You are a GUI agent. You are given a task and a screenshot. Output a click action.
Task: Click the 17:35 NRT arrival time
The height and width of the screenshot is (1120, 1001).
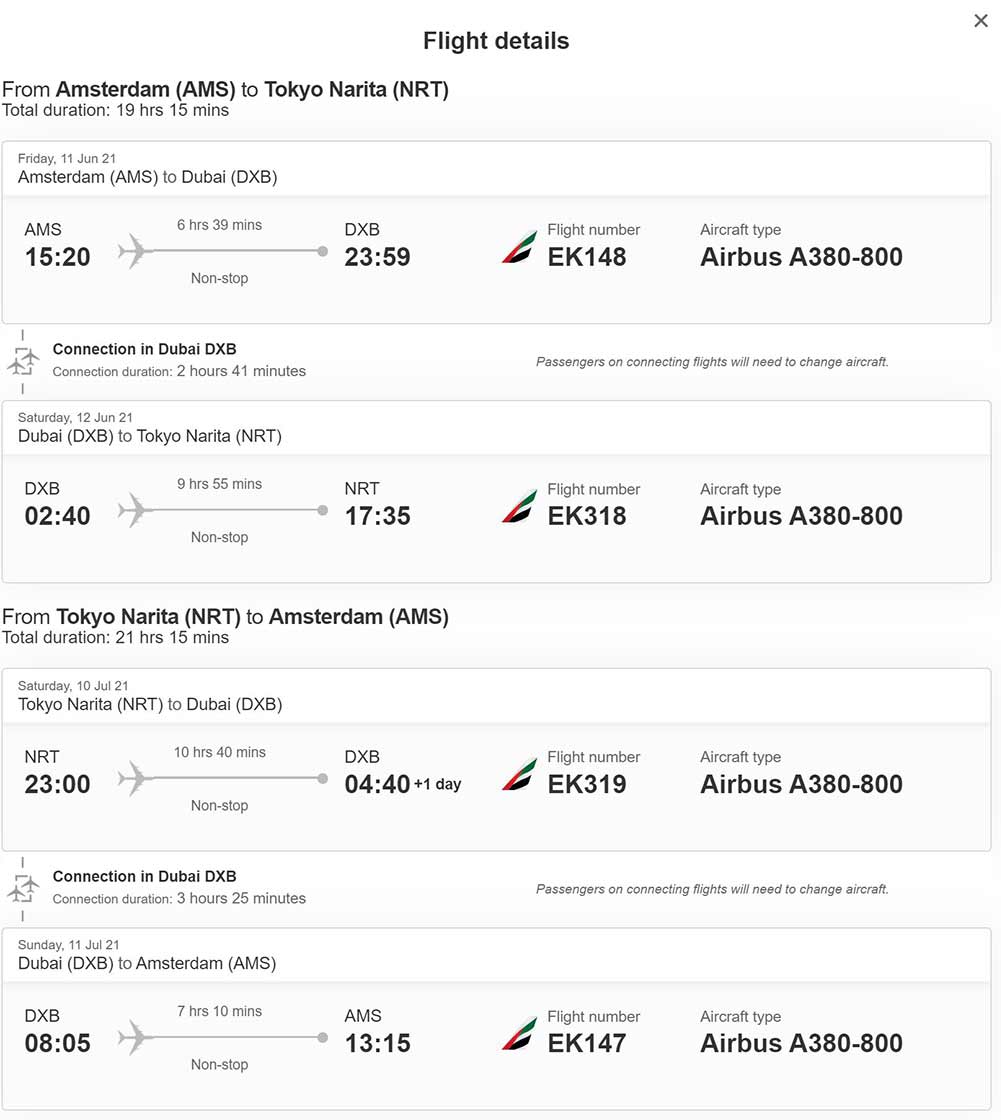378,516
